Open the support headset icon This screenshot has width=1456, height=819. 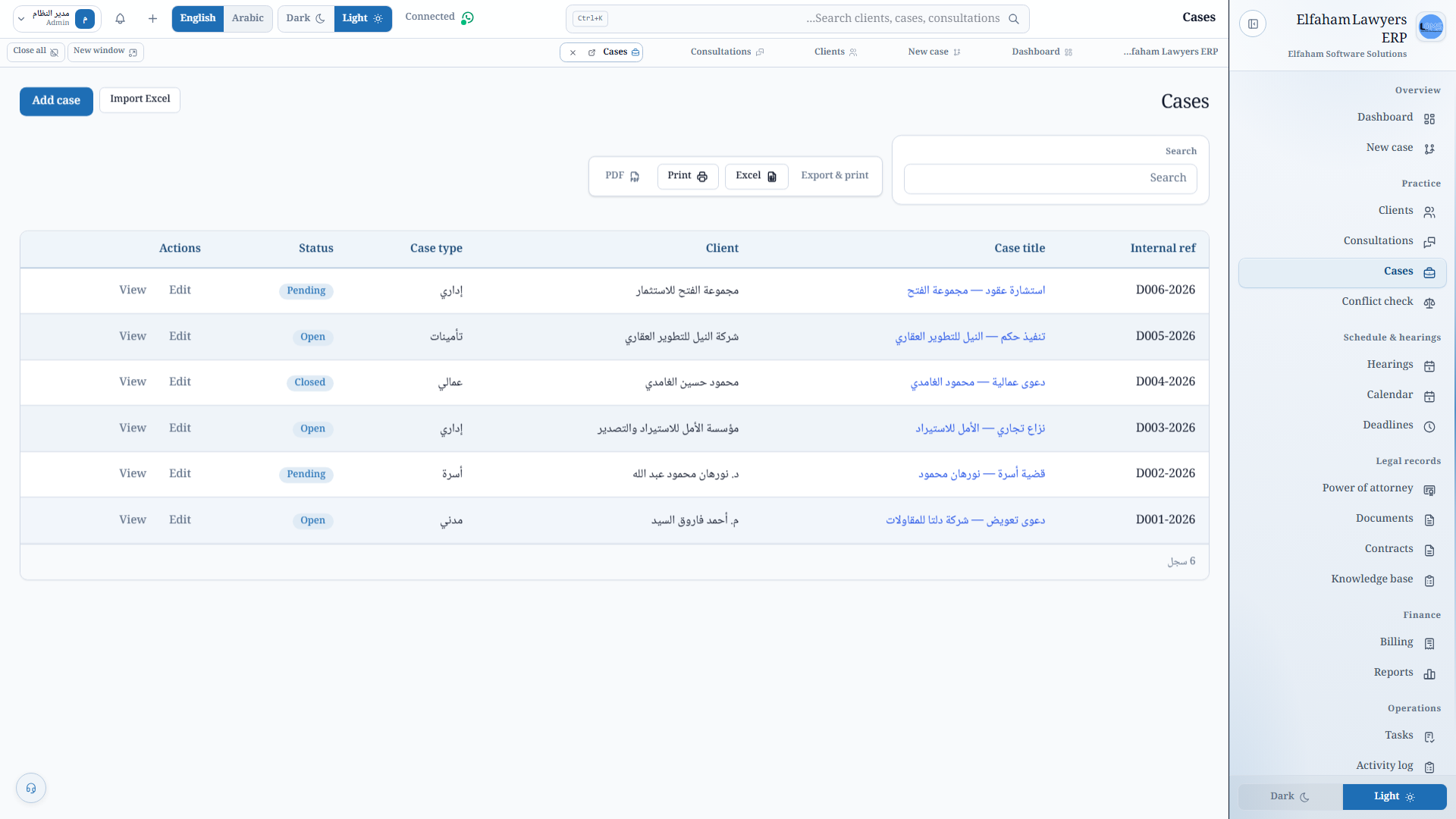[x=31, y=788]
